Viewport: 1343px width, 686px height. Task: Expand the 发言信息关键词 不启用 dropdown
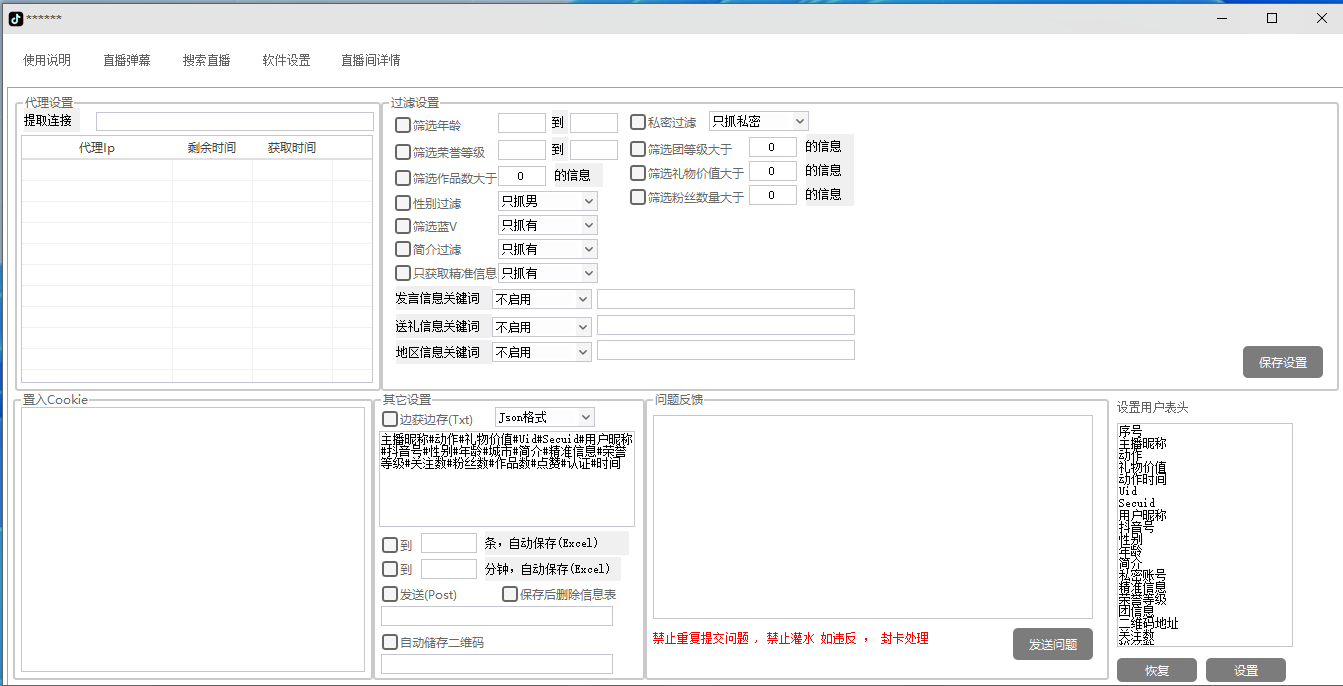tap(541, 299)
